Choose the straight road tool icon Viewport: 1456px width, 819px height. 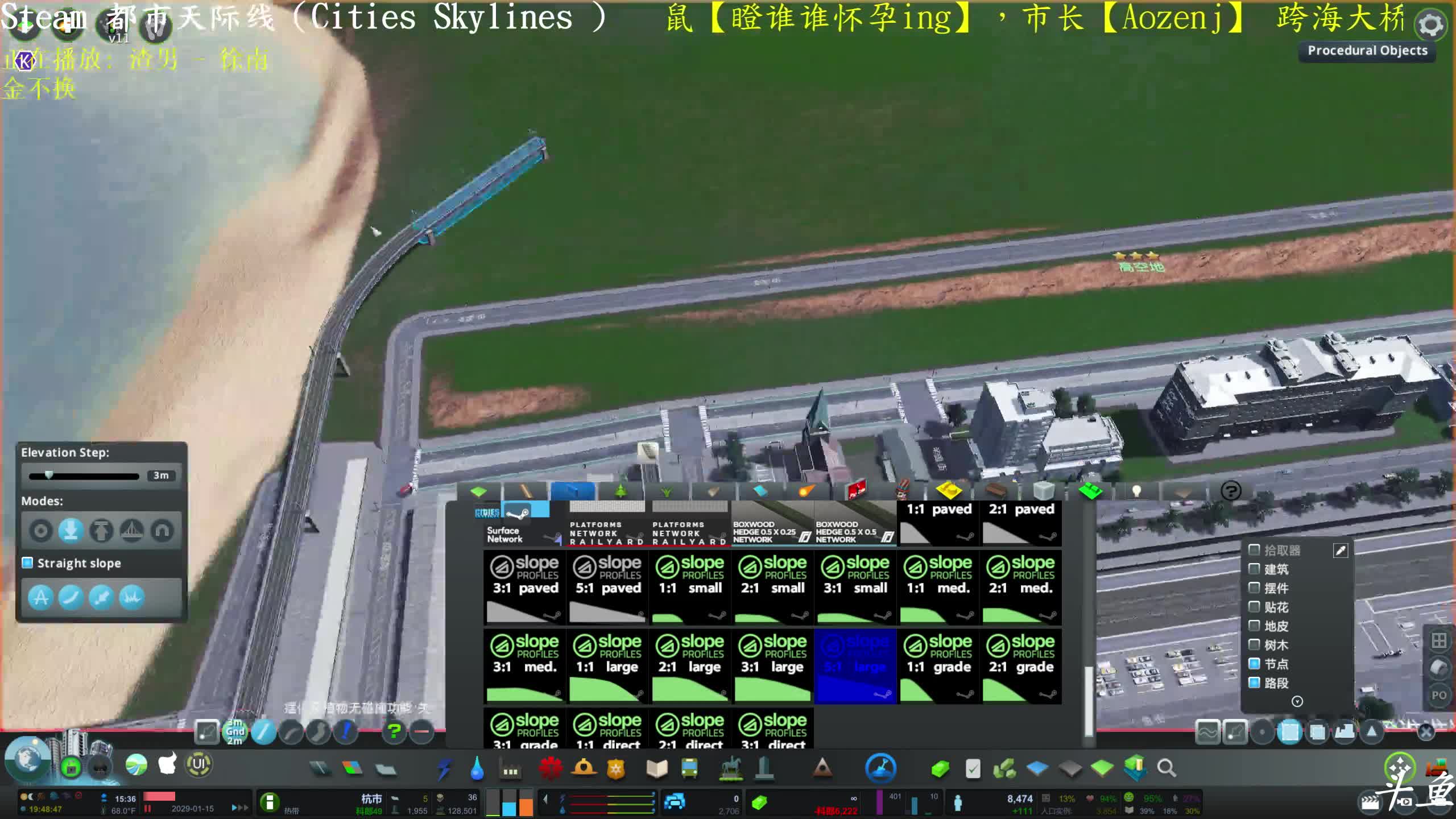[263, 732]
